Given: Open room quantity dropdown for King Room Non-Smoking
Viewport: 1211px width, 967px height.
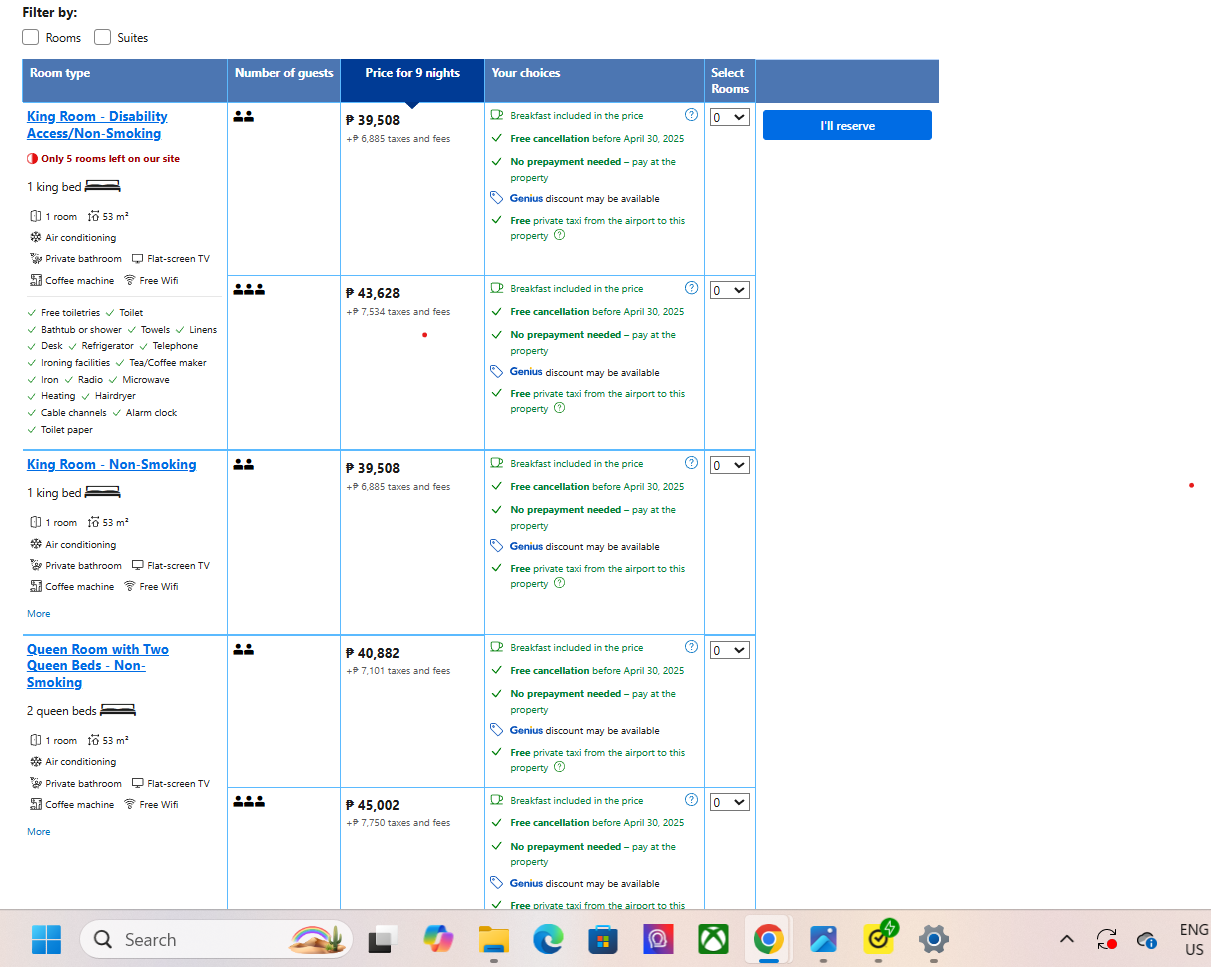Looking at the screenshot, I should coord(729,465).
